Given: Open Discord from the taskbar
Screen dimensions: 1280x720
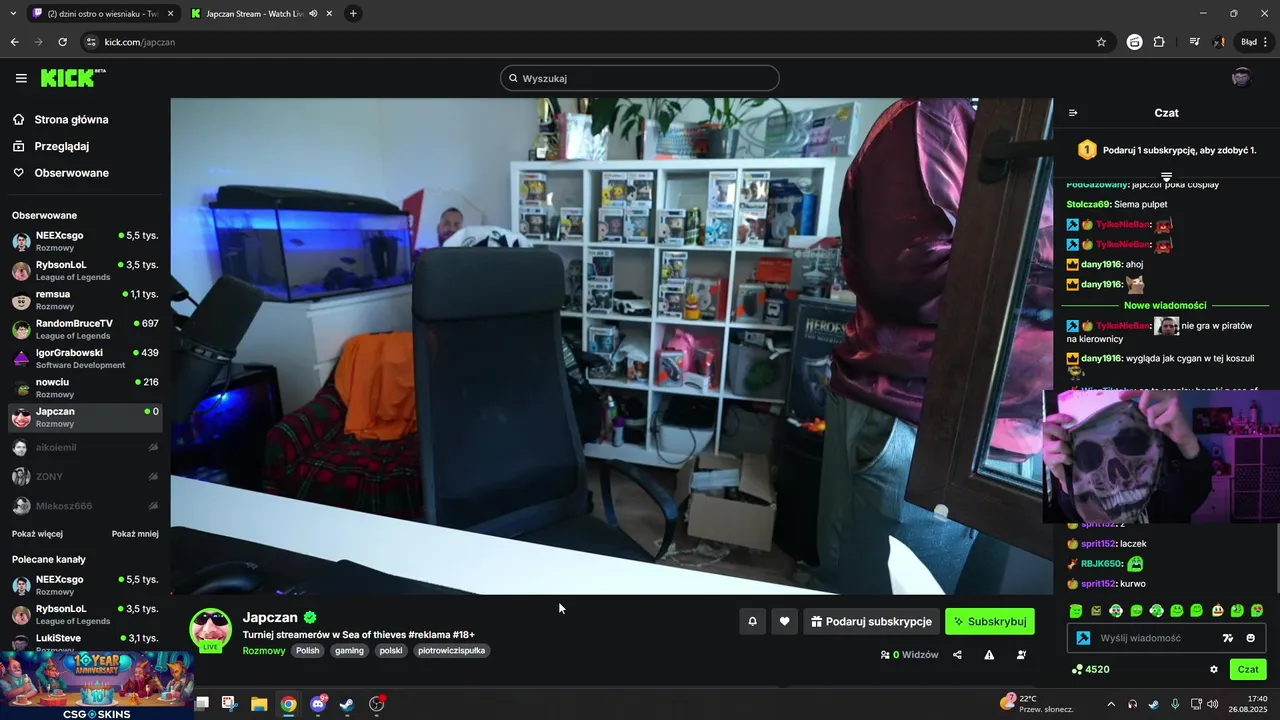Looking at the screenshot, I should point(319,704).
